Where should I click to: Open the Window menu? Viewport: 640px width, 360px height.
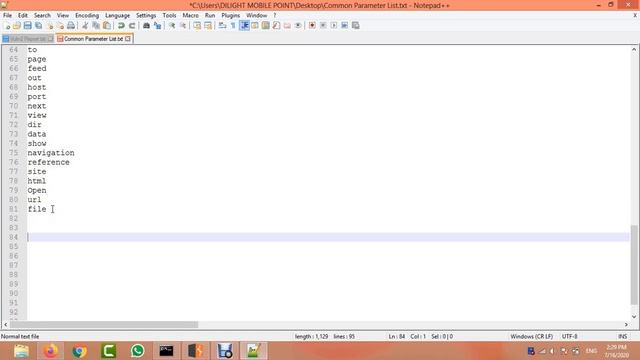[x=256, y=16]
